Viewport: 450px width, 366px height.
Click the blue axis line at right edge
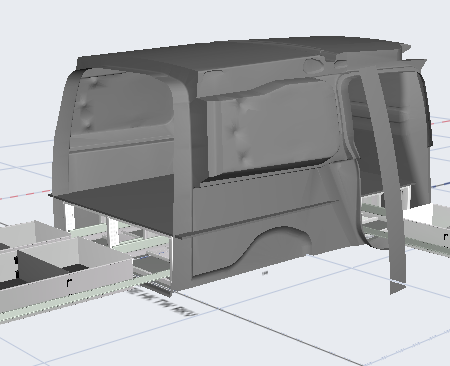(442, 185)
